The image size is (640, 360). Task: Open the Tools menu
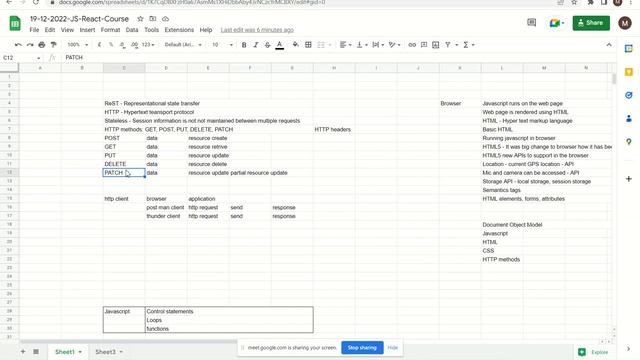point(151,30)
